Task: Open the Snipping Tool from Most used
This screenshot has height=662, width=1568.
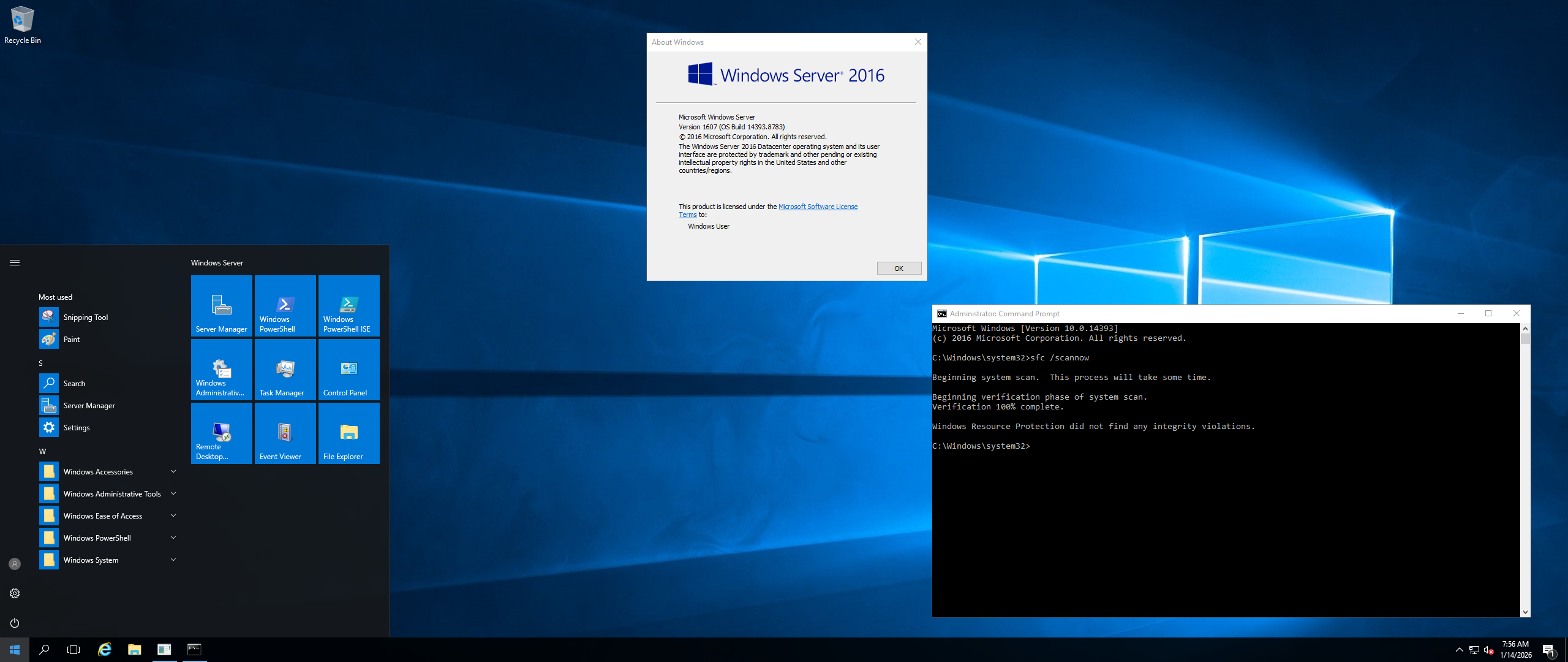Action: pyautogui.click(x=85, y=318)
